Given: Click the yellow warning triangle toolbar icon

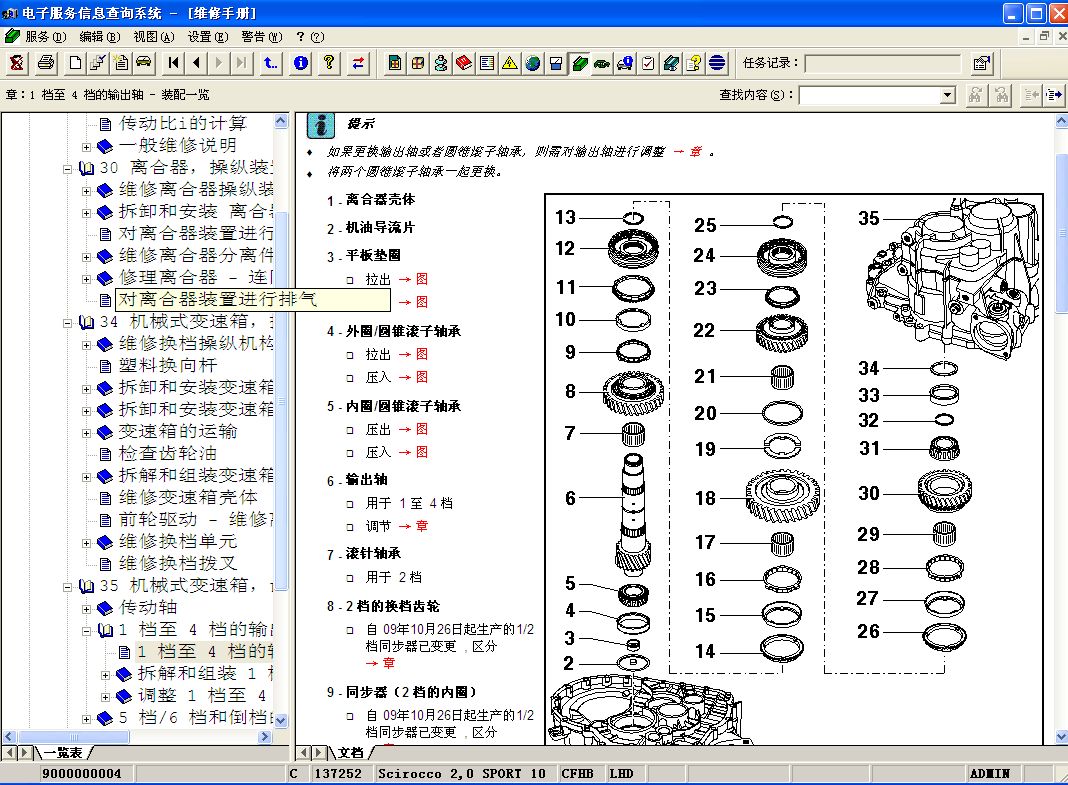Looking at the screenshot, I should coord(510,63).
